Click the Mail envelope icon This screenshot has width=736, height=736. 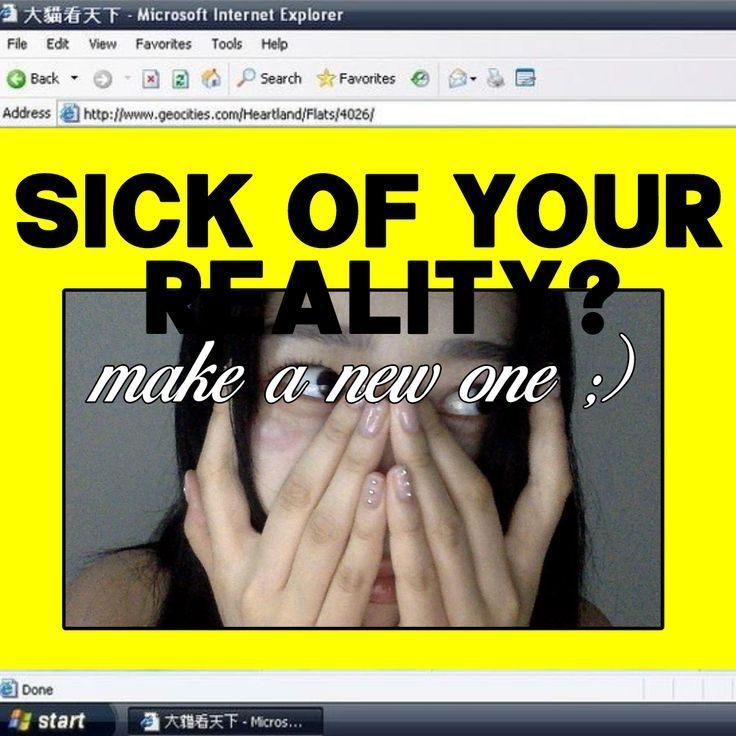(457, 78)
